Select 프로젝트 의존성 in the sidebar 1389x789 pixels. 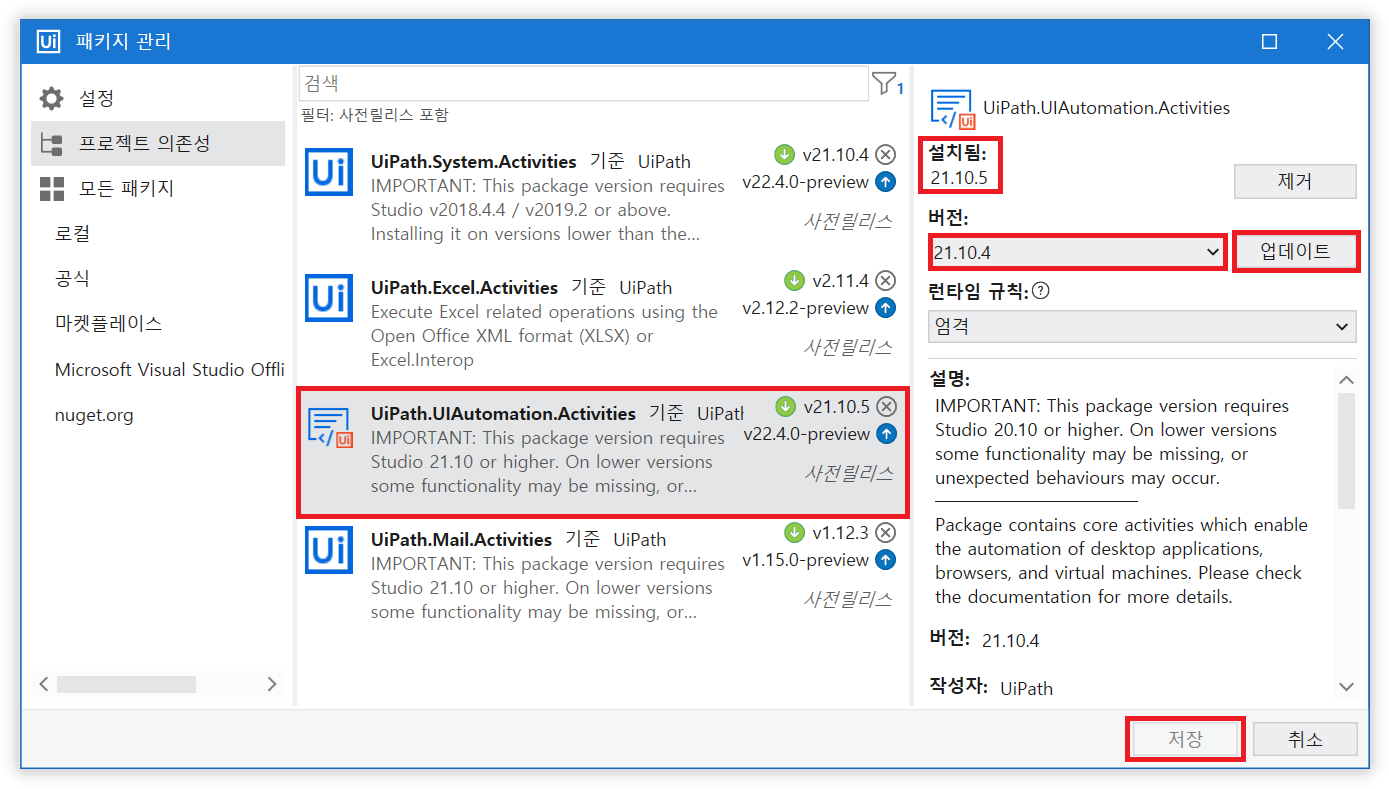pyautogui.click(x=158, y=143)
